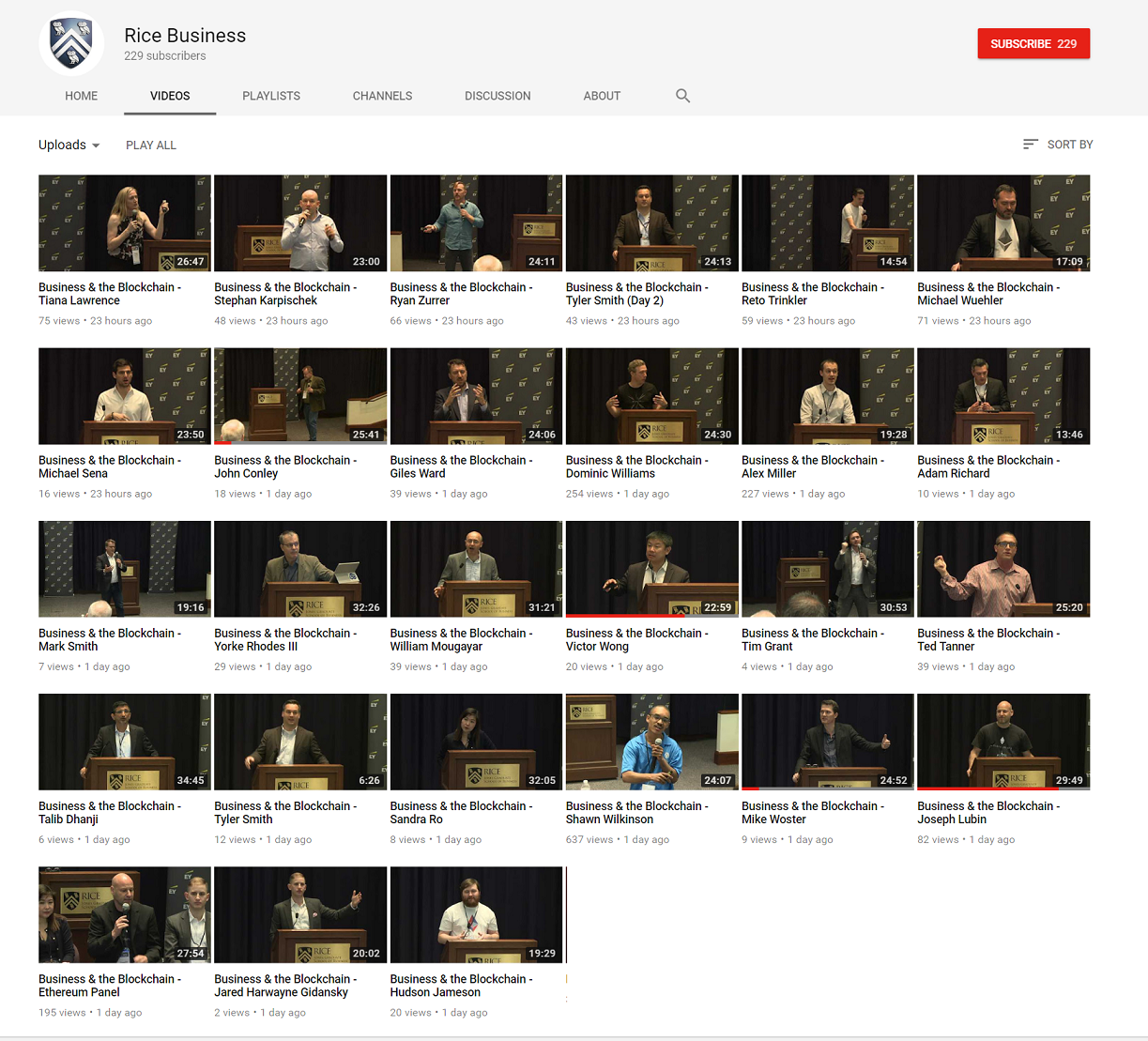Open Alex Miller video title link
Screen dimensions: 1148x1041
click(813, 467)
